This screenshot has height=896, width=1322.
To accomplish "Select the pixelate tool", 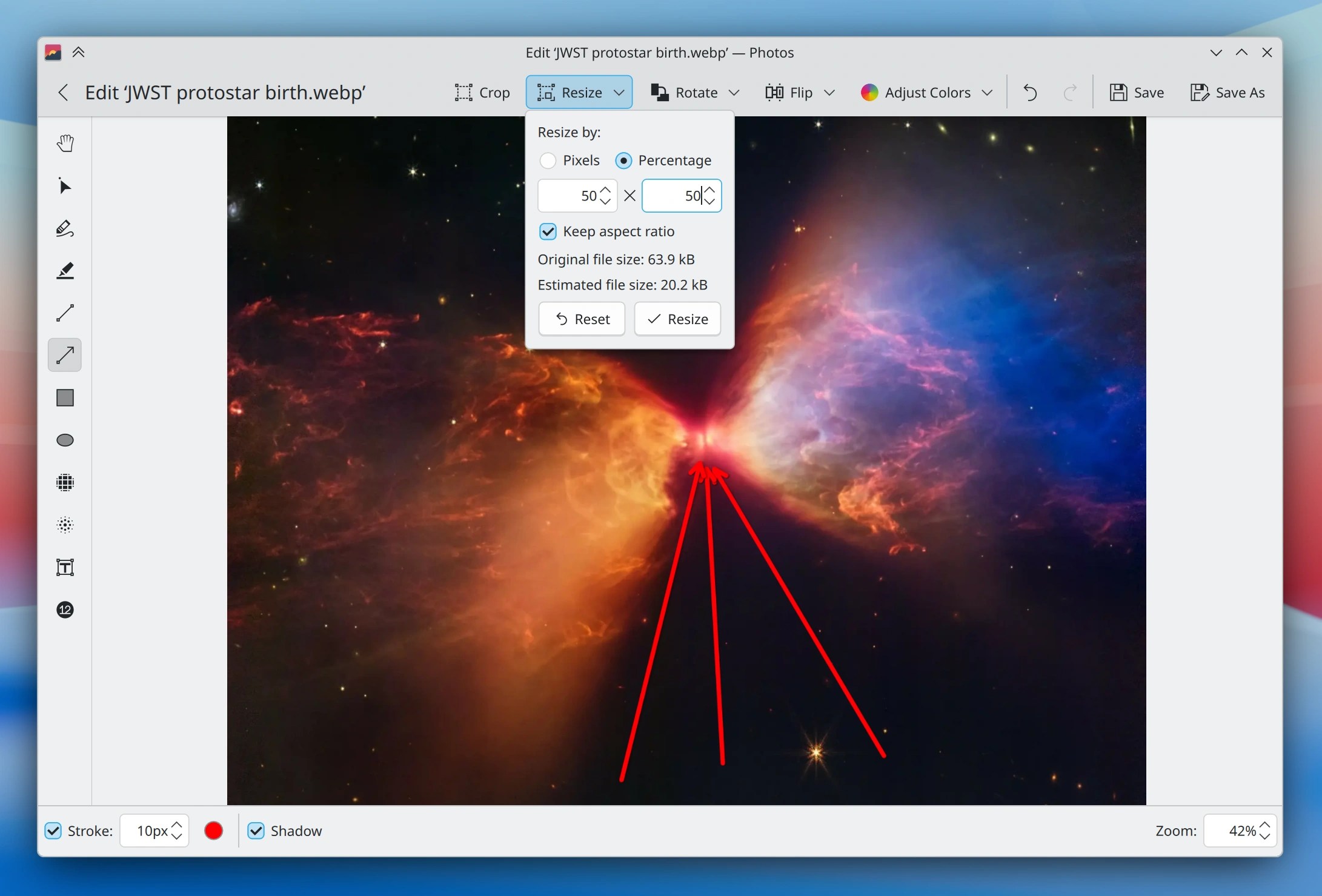I will (x=65, y=483).
